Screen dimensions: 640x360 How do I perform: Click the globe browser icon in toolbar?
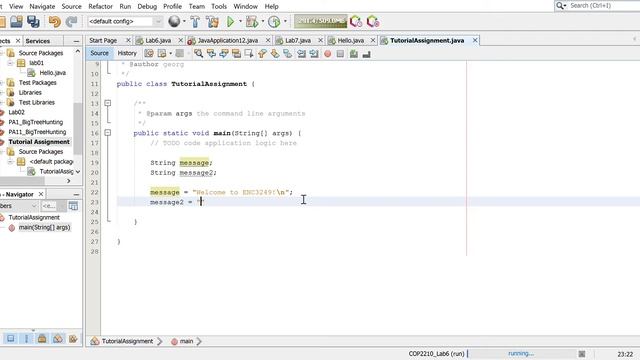(x=174, y=21)
